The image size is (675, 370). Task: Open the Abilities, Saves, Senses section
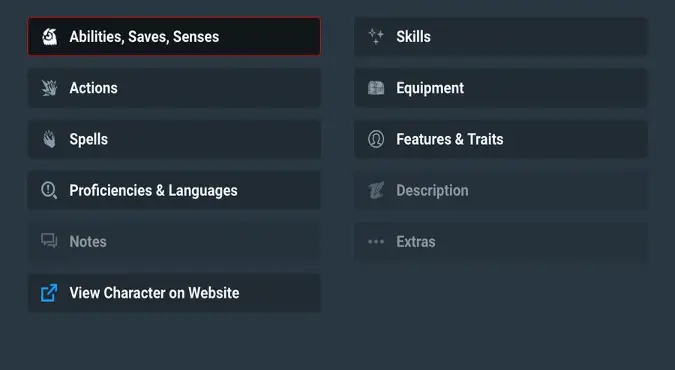[x=174, y=37]
